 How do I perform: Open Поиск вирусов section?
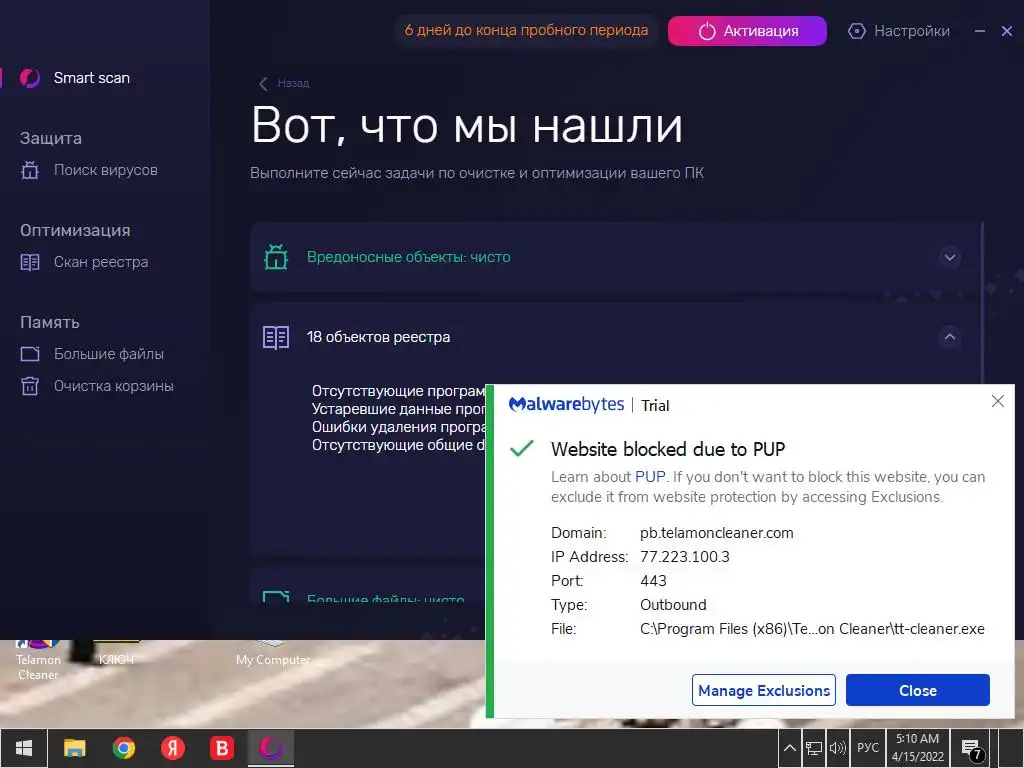pos(105,170)
